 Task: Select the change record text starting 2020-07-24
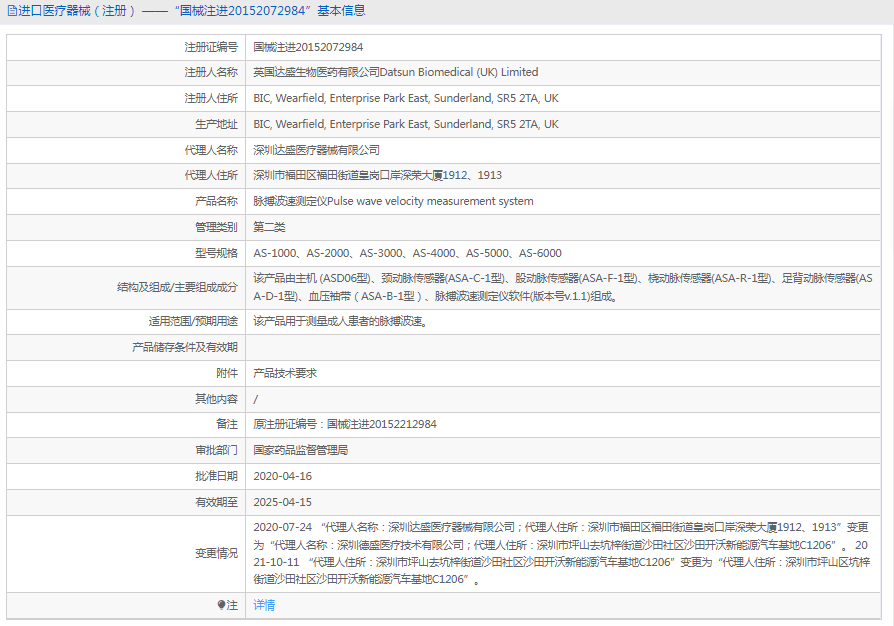click(562, 554)
